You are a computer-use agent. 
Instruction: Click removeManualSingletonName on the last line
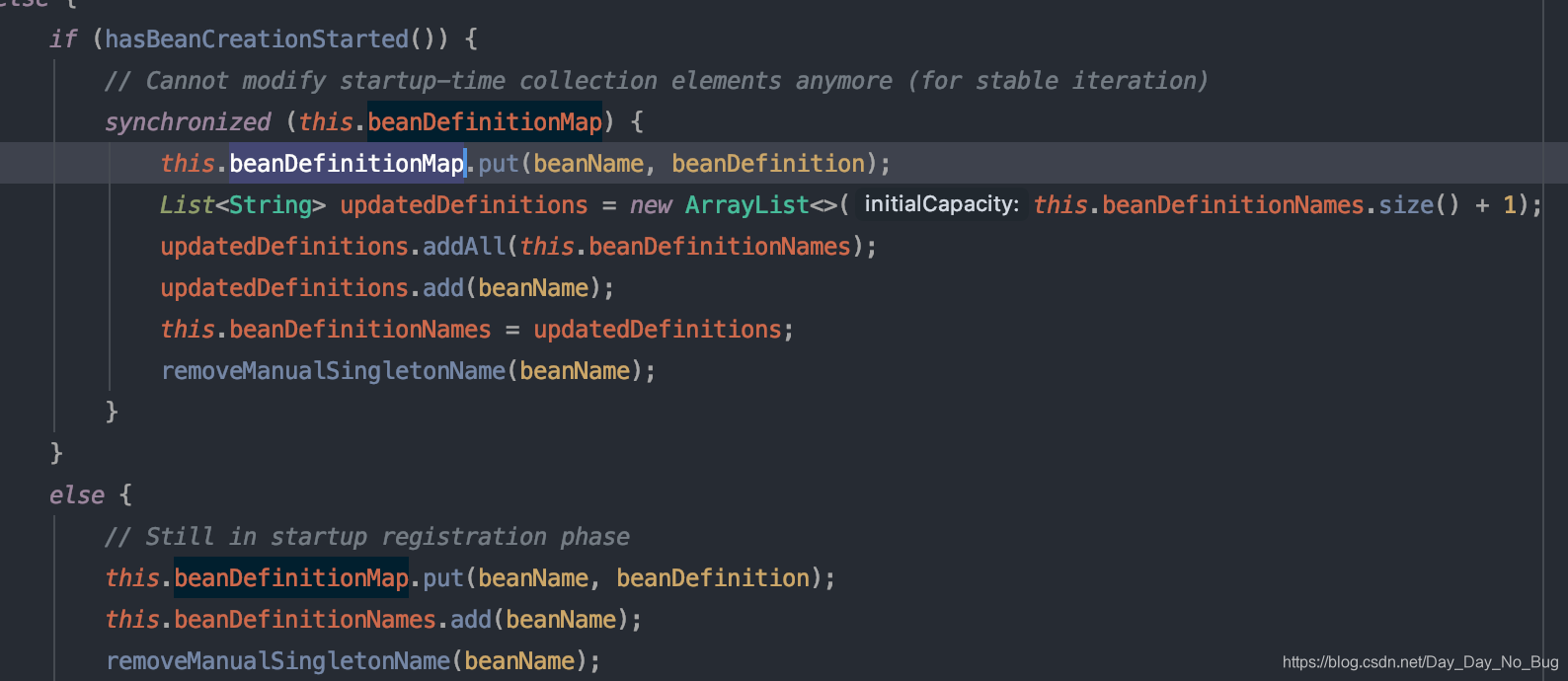click(277, 661)
